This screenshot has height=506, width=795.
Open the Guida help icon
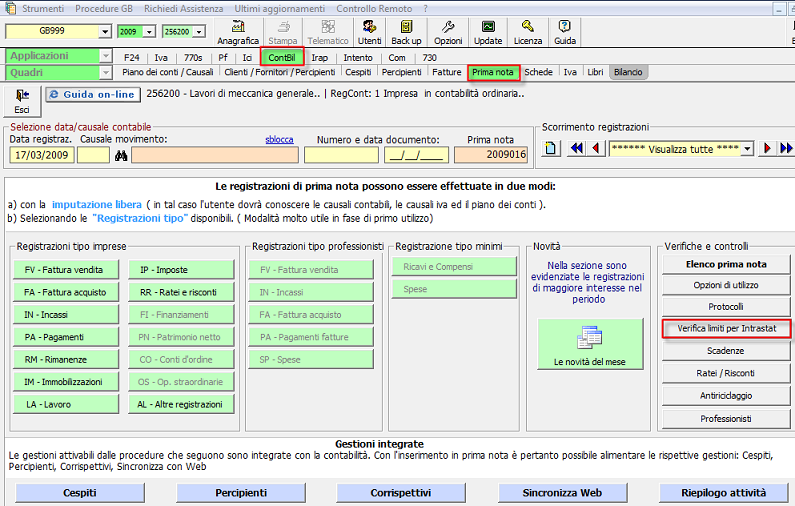click(x=565, y=31)
